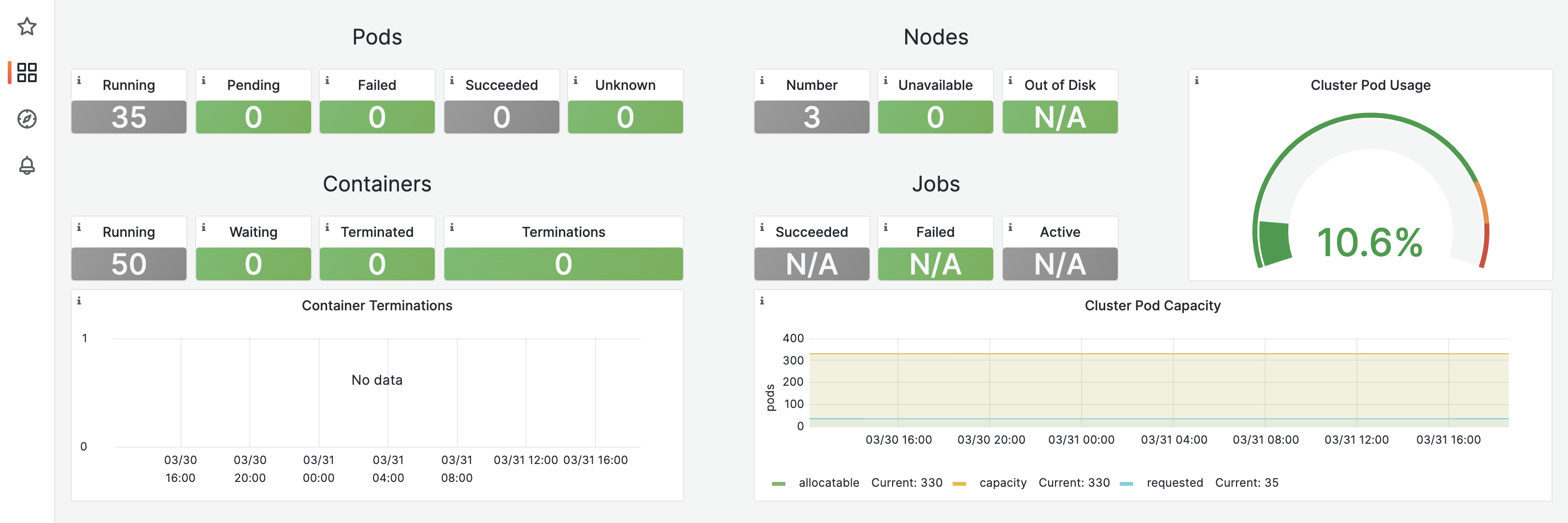Show info icon on Container Terminations graph

79,301
